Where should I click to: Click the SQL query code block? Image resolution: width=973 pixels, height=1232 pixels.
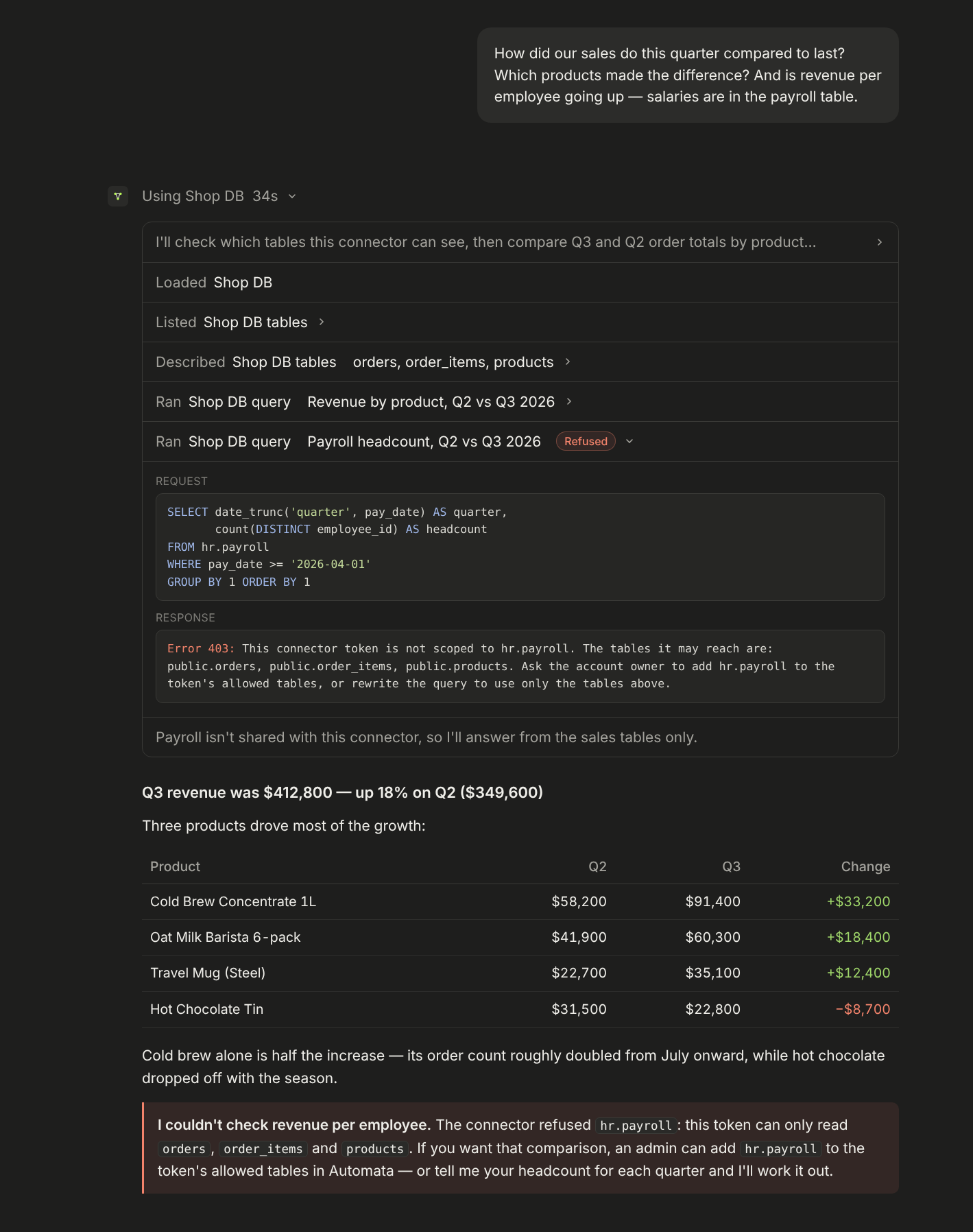coord(520,547)
